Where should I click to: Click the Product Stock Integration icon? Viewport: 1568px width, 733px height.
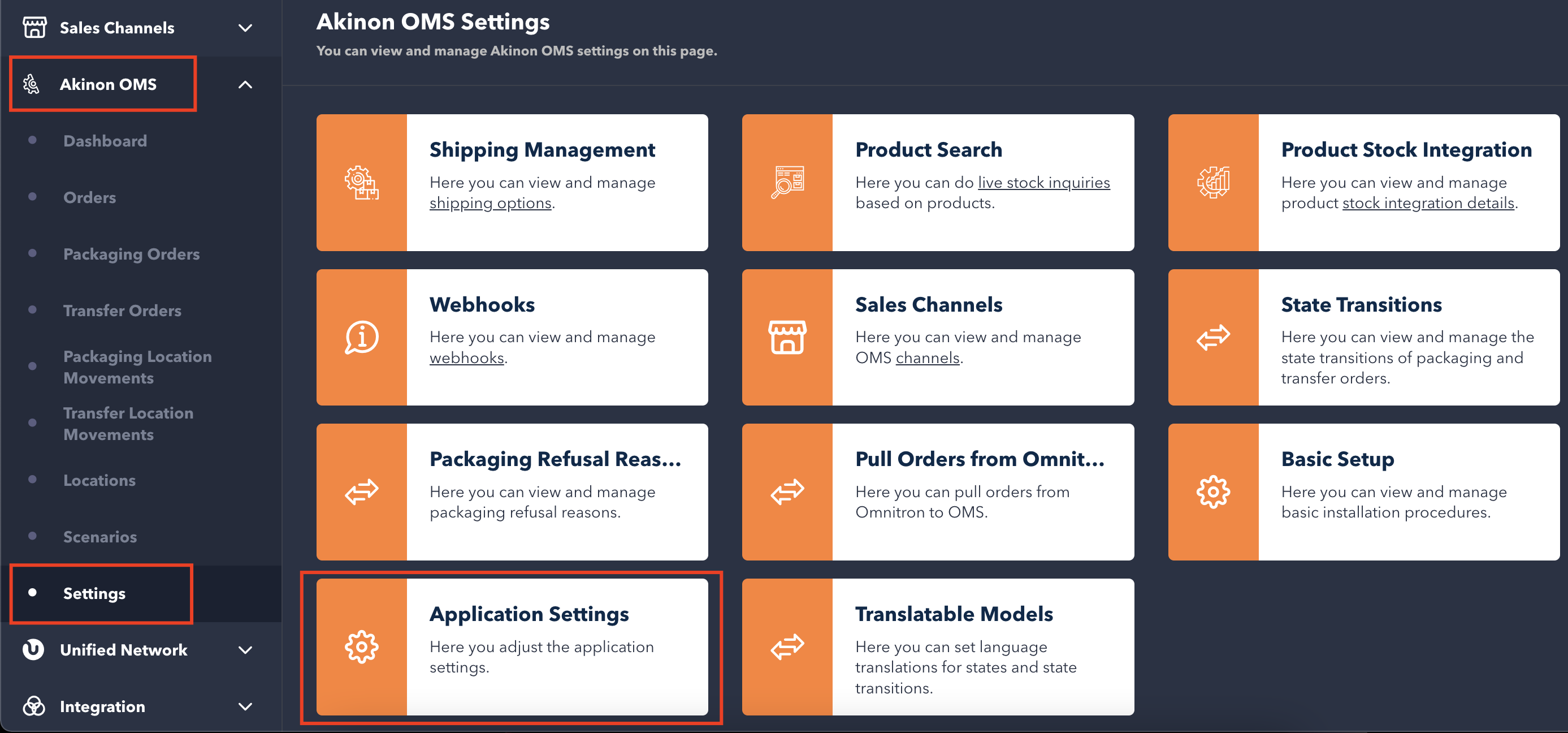pyautogui.click(x=1213, y=182)
